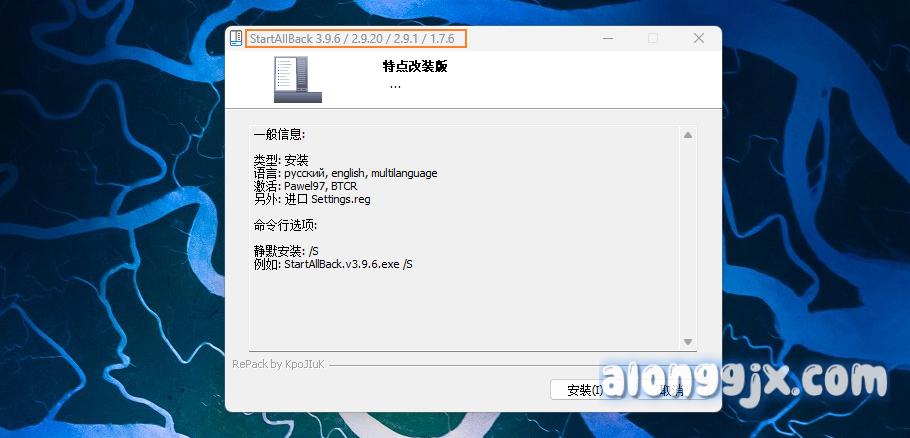Click the scroll down arrow in the info box
910x438 pixels.
[x=688, y=342]
